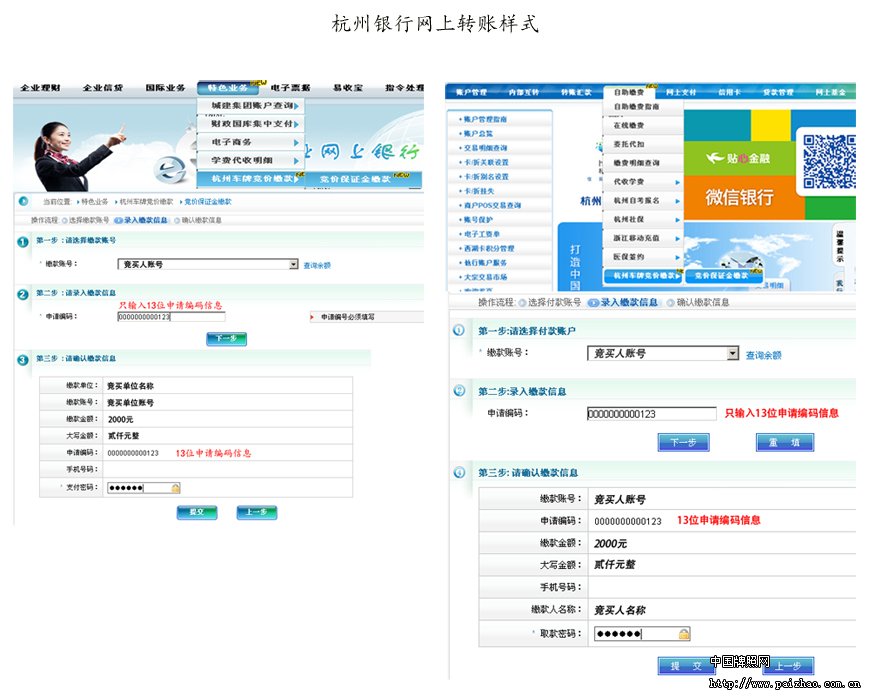Image resolution: width=870 pixels, height=699 pixels.
Task: Choose 自助缴费指南 from the dropdown menu
Action: 636,107
